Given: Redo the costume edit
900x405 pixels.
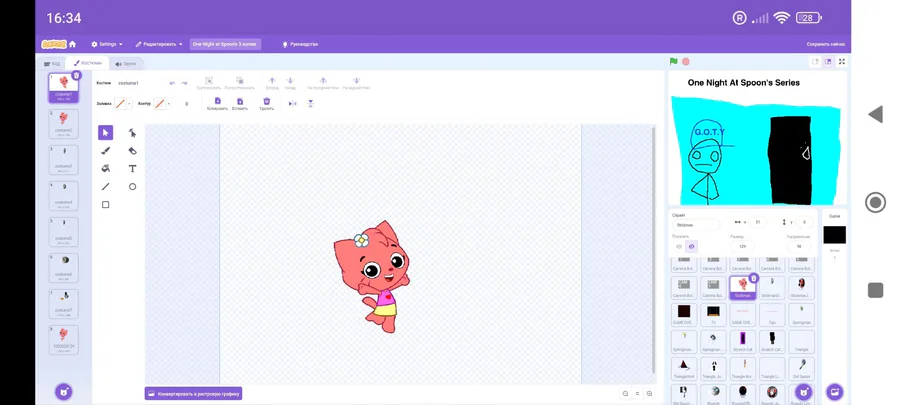Looking at the screenshot, I should [x=184, y=83].
